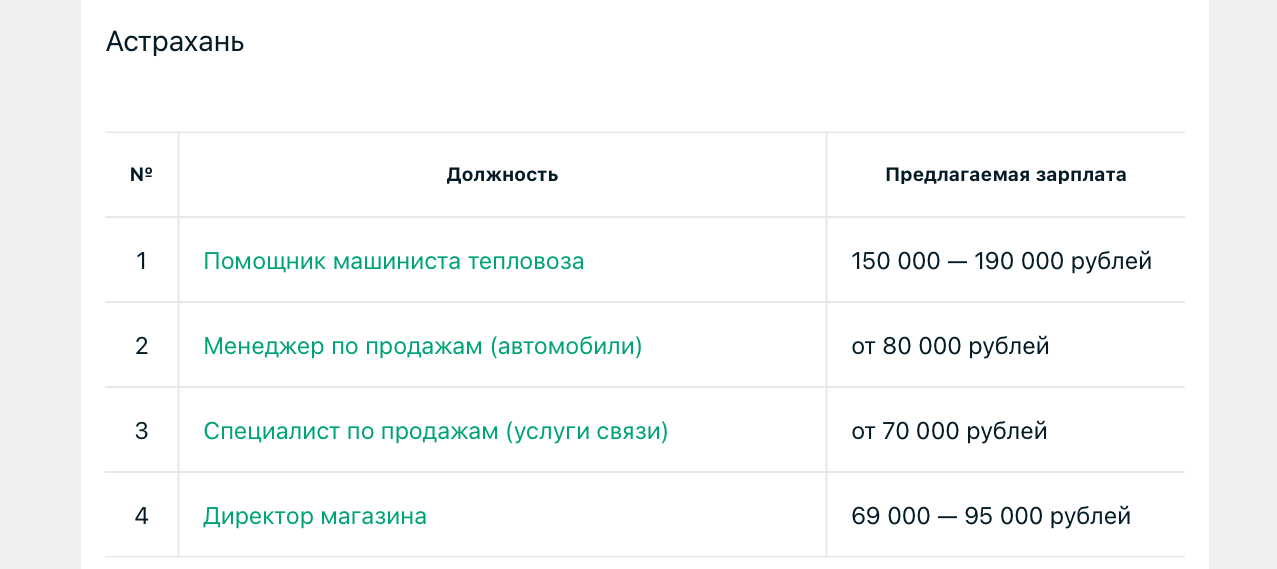
Task: Select row number 1 cell
Action: tap(141, 261)
